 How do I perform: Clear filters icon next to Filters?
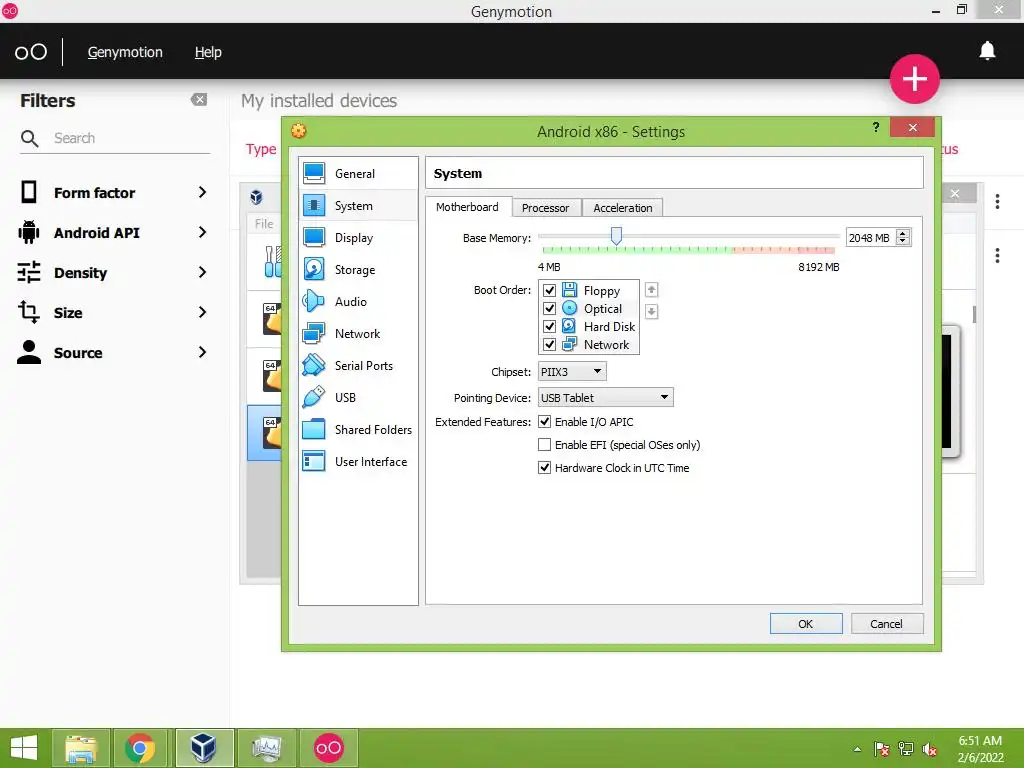coord(199,99)
